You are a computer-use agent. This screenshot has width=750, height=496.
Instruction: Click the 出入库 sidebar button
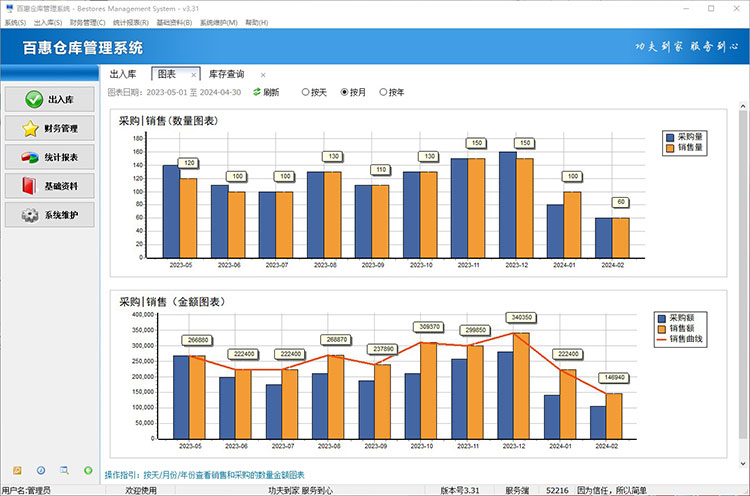[x=50, y=99]
